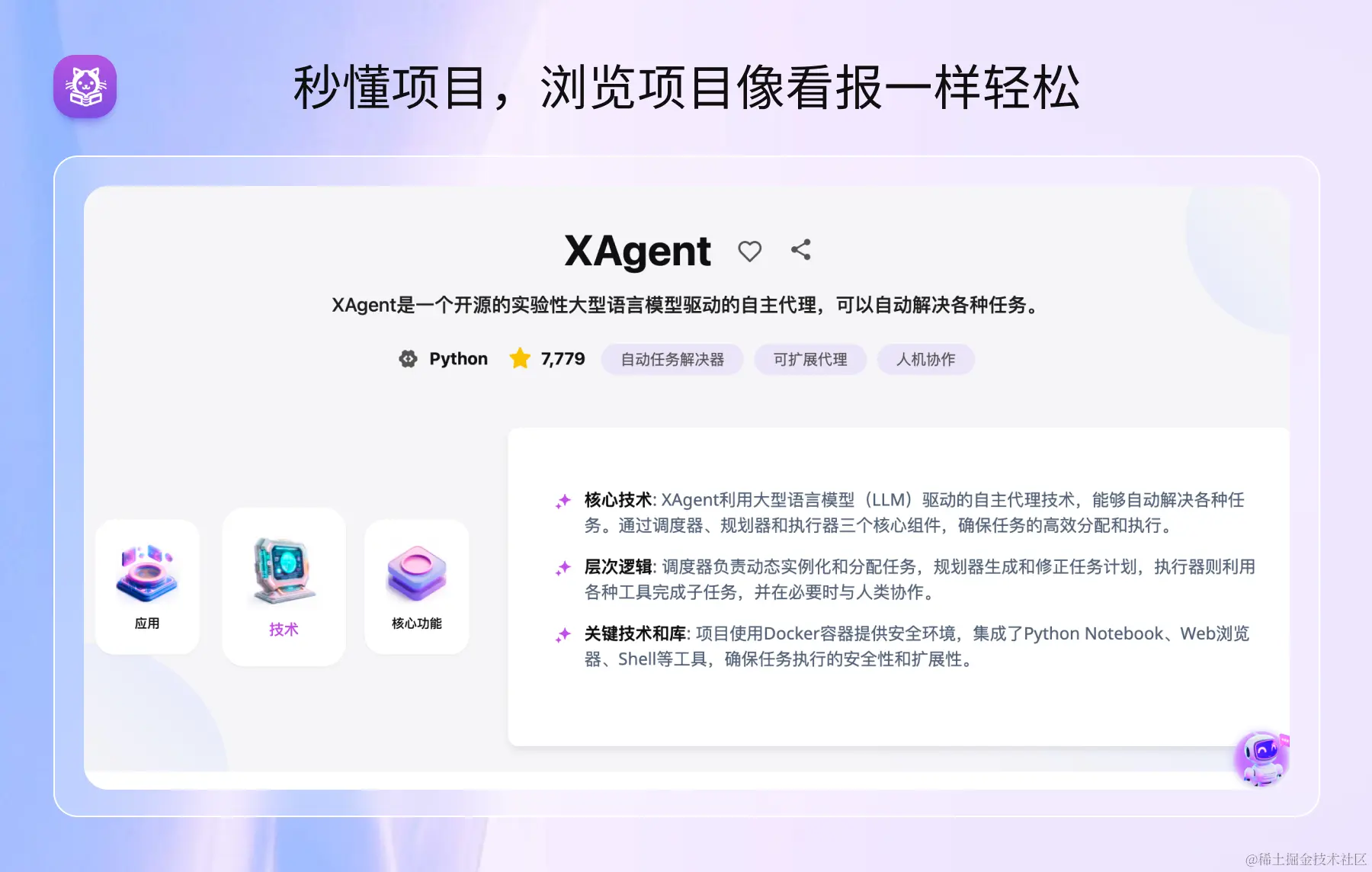Click sparkle bullet beside 核心技术
Image resolution: width=1372 pixels, height=872 pixels.
(x=563, y=501)
